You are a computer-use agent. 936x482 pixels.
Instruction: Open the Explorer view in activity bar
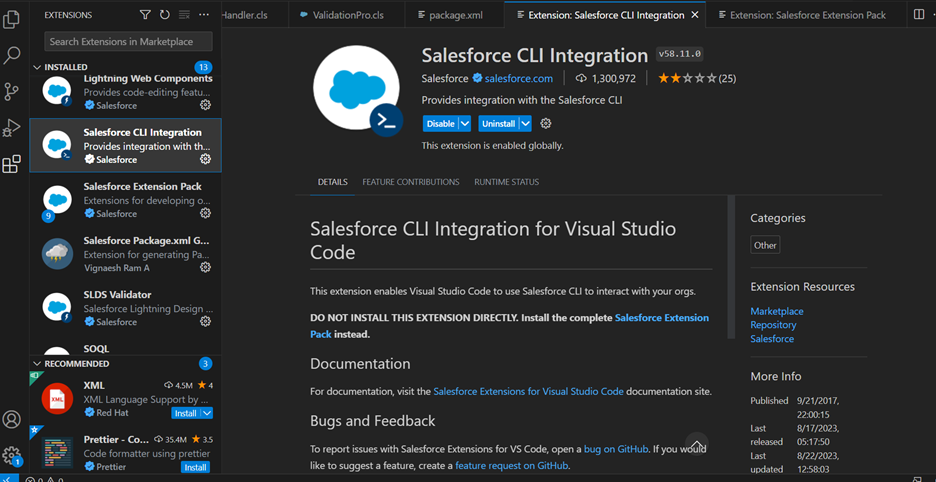click(11, 19)
